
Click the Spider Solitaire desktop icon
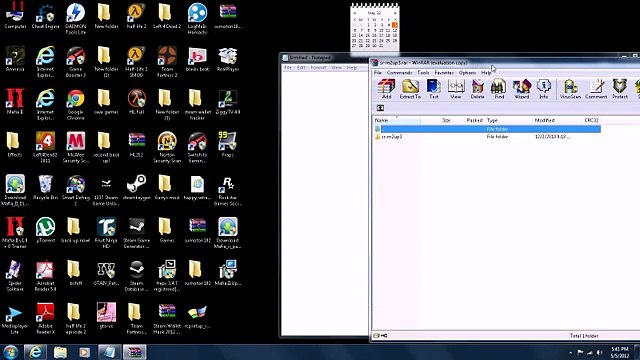tap(15, 276)
